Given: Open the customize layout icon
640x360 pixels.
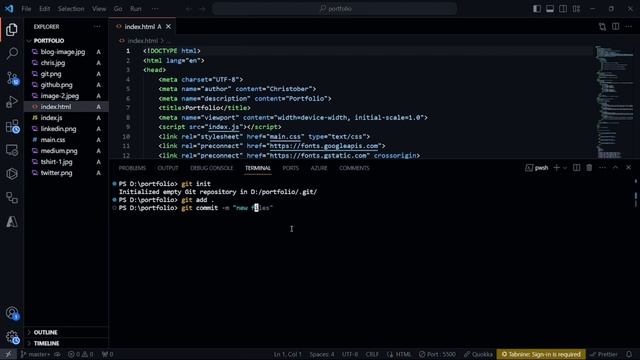Looking at the screenshot, I should point(576,9).
